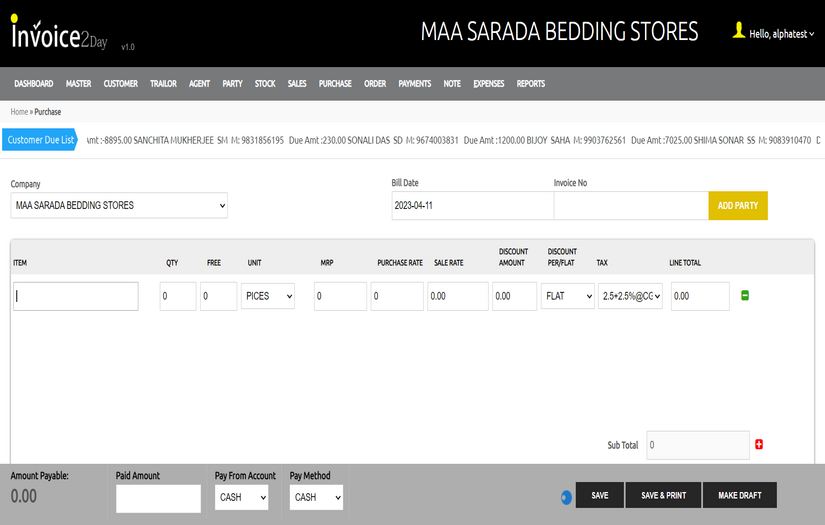The image size is (825, 525).
Task: Focus the Bill Date field
Action: 472,206
